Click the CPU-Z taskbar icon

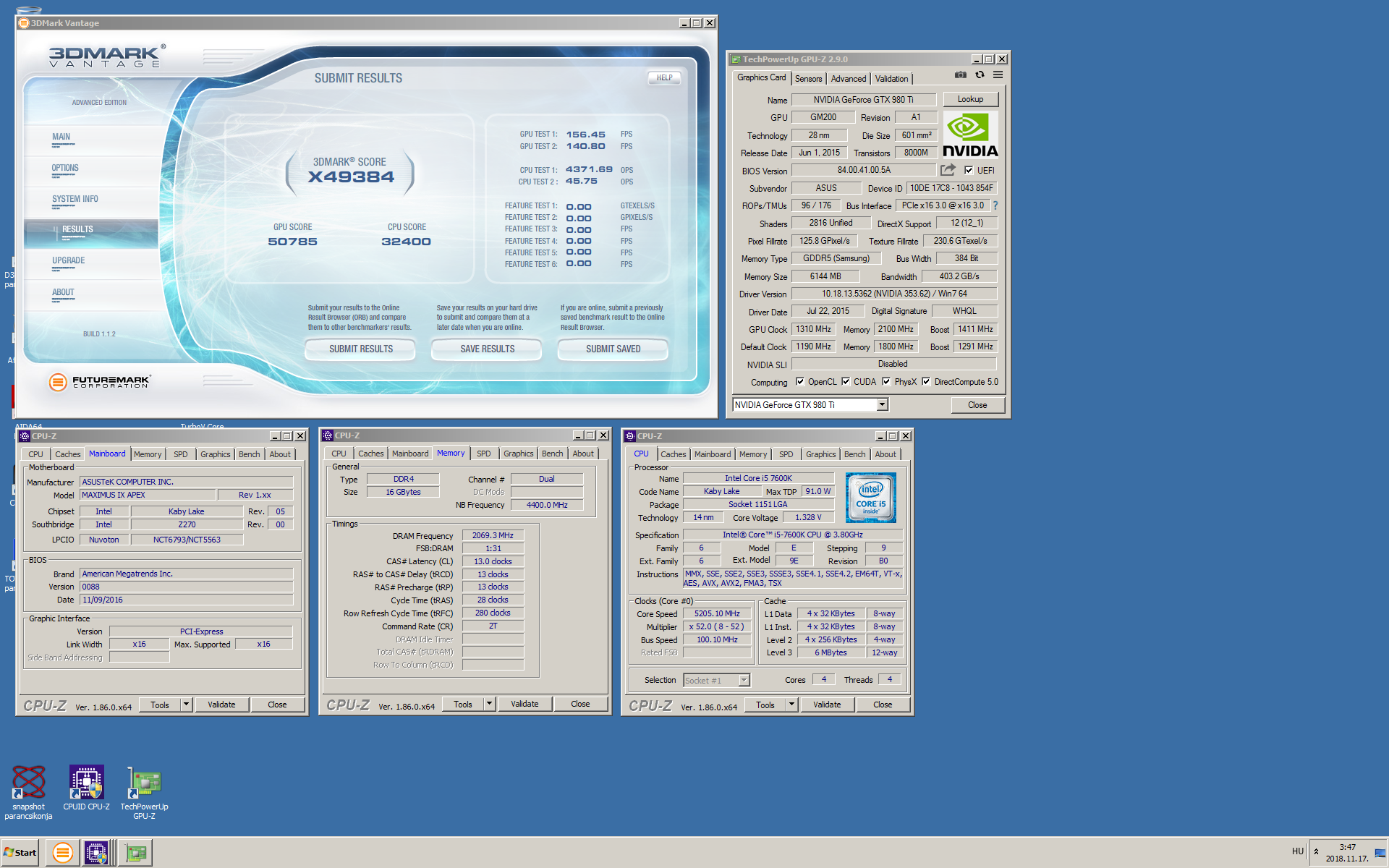[x=96, y=853]
